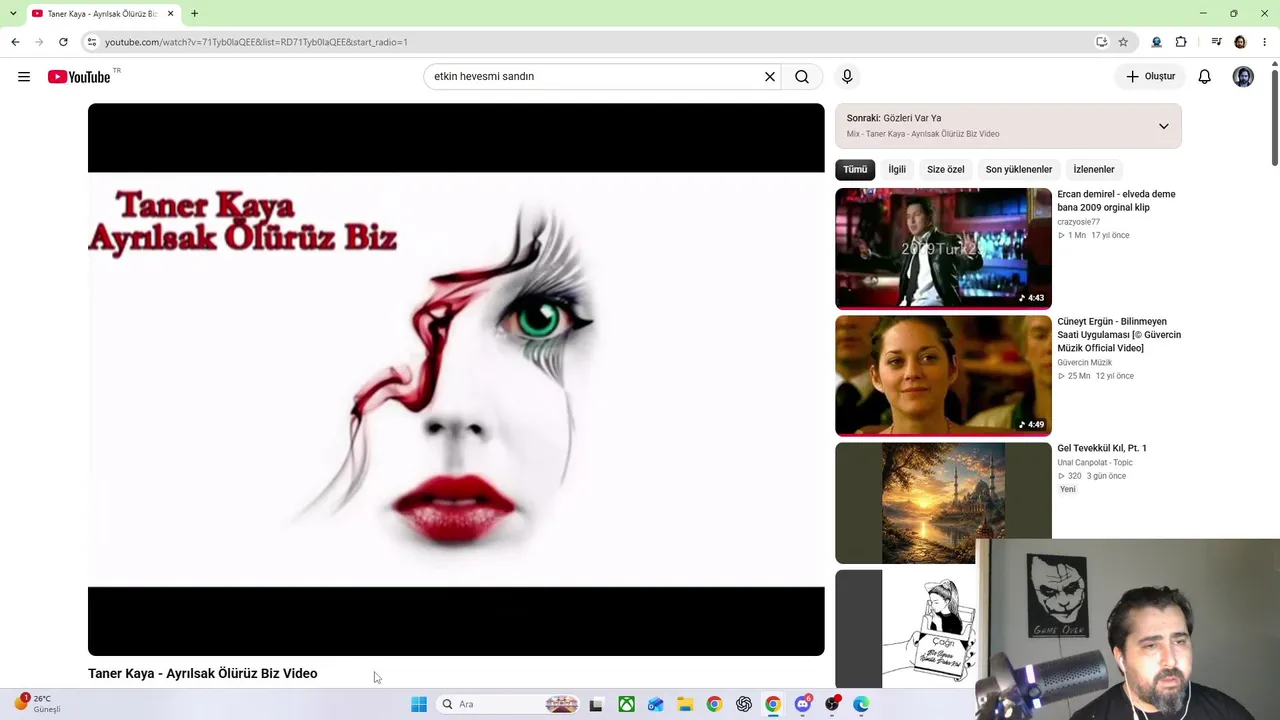Click the video title below the player
This screenshot has height=720, width=1280.
(x=203, y=674)
